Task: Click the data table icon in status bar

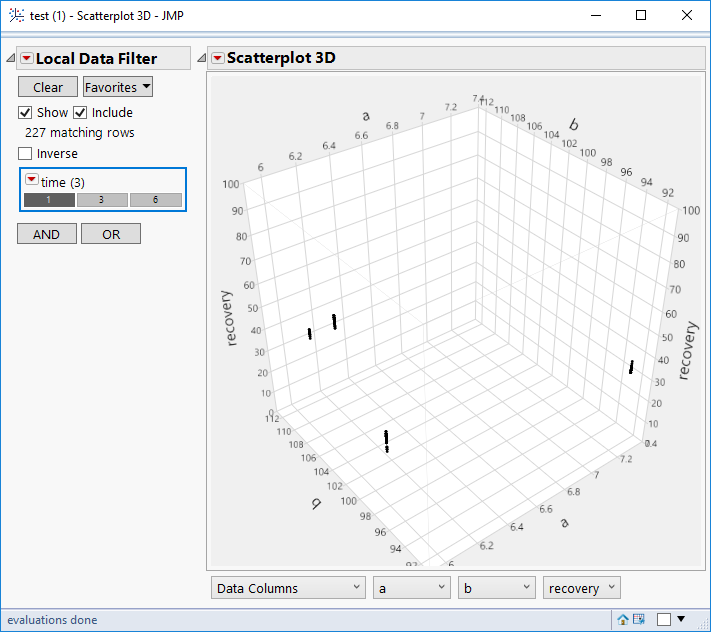Action: (x=639, y=620)
